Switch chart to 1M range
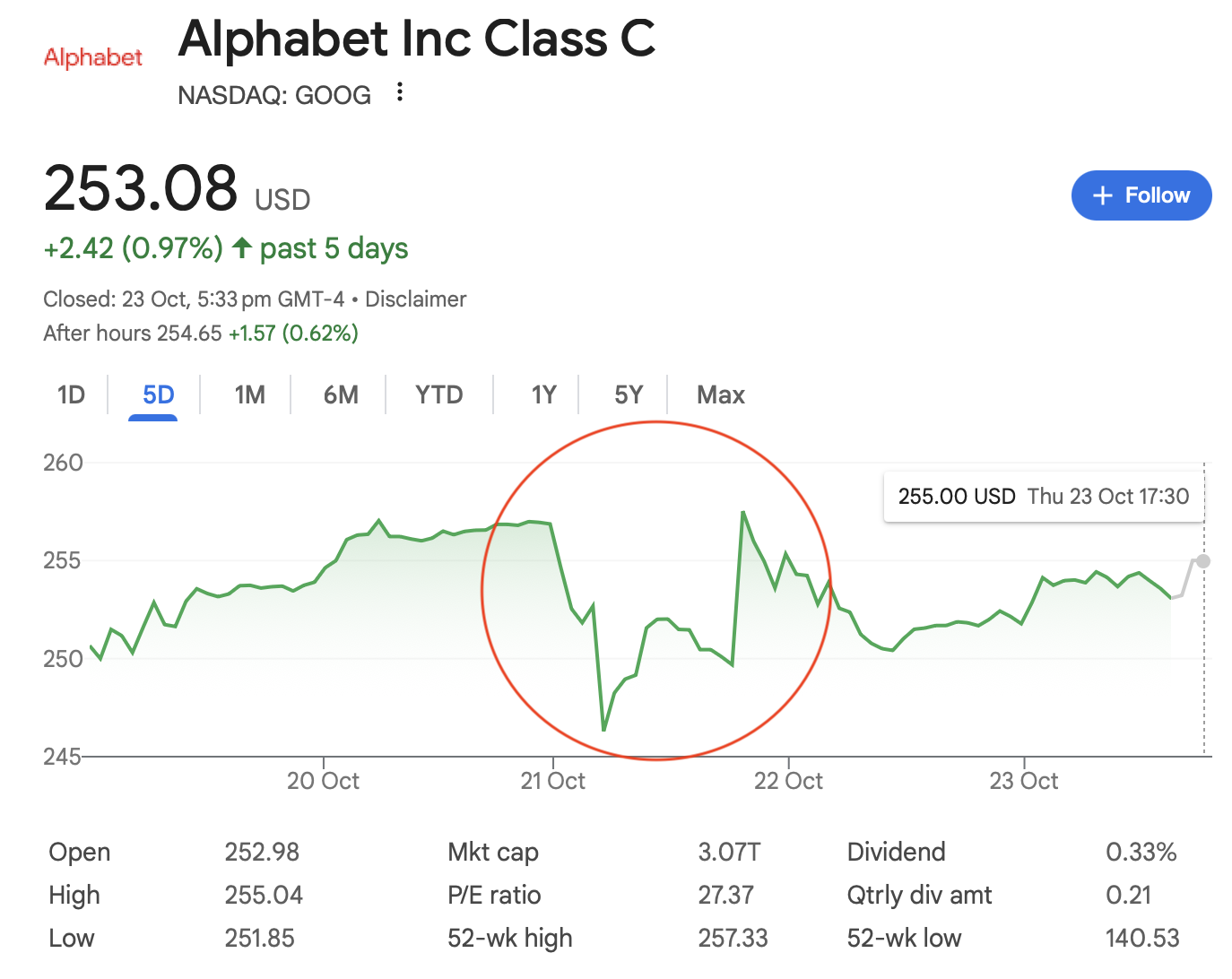 click(249, 395)
